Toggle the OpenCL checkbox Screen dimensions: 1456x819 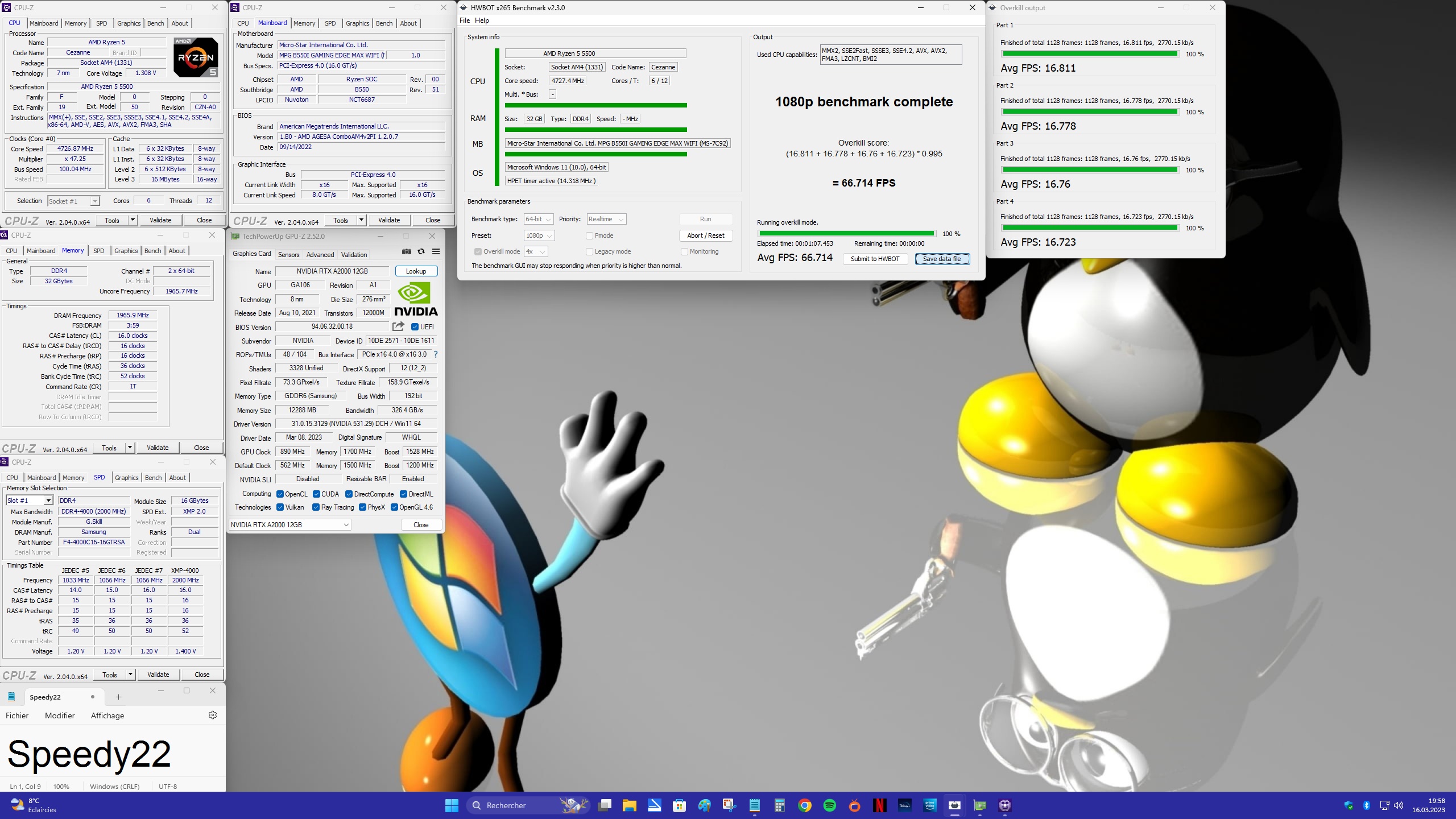coord(280,494)
